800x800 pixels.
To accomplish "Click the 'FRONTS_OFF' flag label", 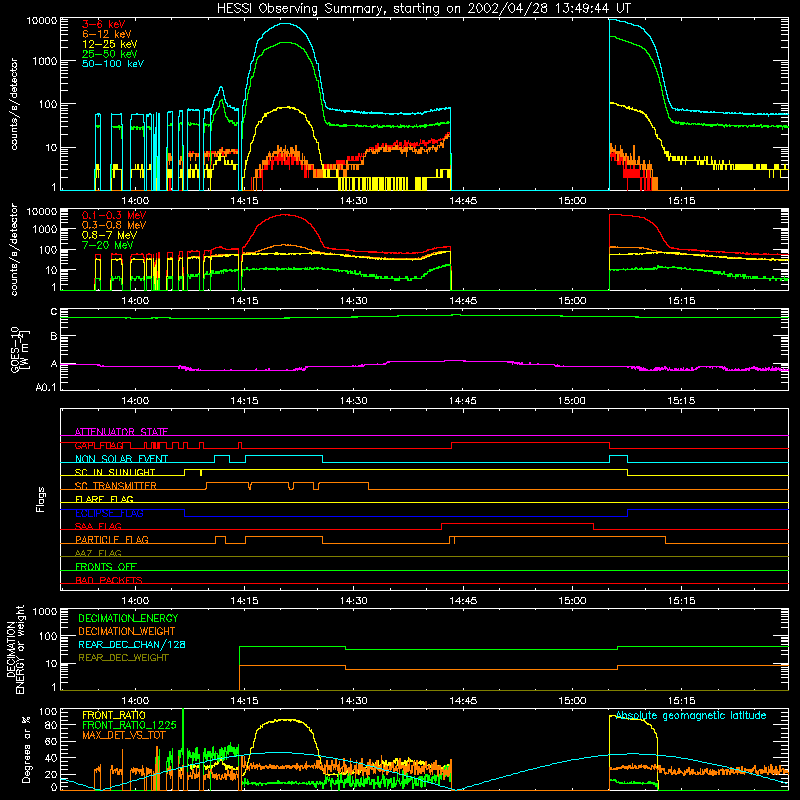I will (x=105, y=566).
